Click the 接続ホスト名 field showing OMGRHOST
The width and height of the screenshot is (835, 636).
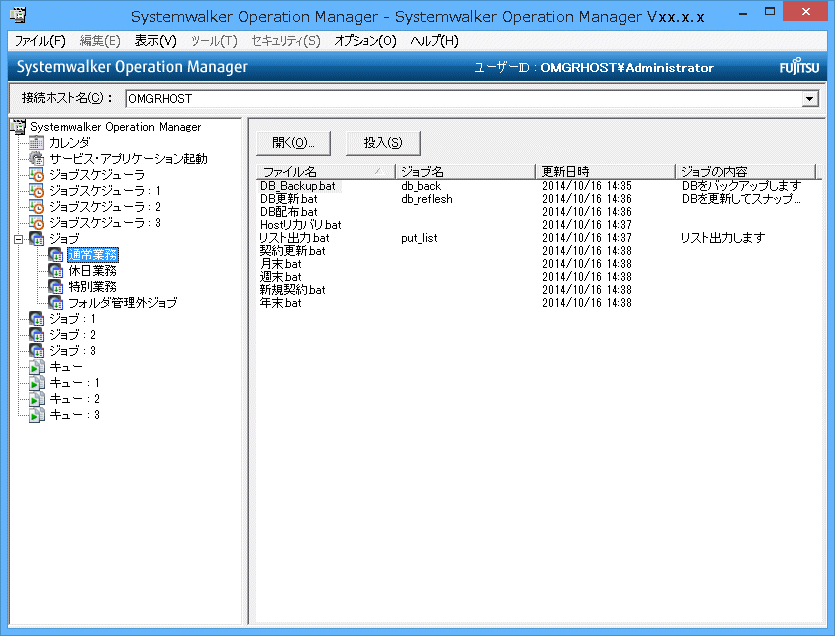coord(464,99)
